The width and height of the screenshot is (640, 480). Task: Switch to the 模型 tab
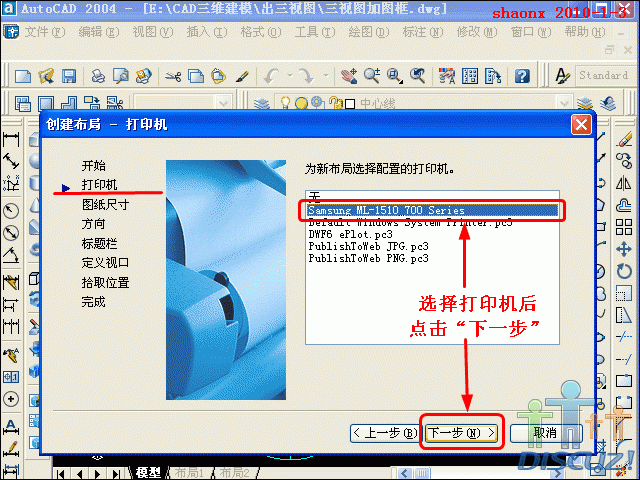pyautogui.click(x=148, y=473)
